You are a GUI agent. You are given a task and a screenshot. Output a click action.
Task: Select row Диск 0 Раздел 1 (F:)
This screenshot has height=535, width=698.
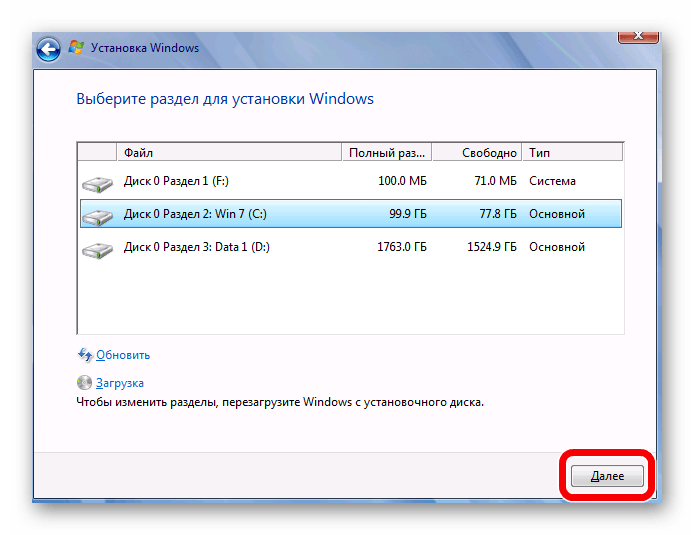click(351, 181)
